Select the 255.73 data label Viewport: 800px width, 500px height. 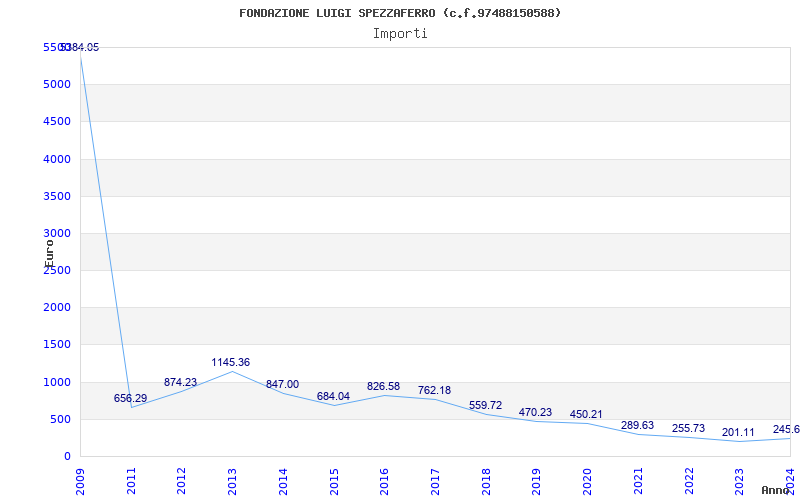pyautogui.click(x=688, y=428)
